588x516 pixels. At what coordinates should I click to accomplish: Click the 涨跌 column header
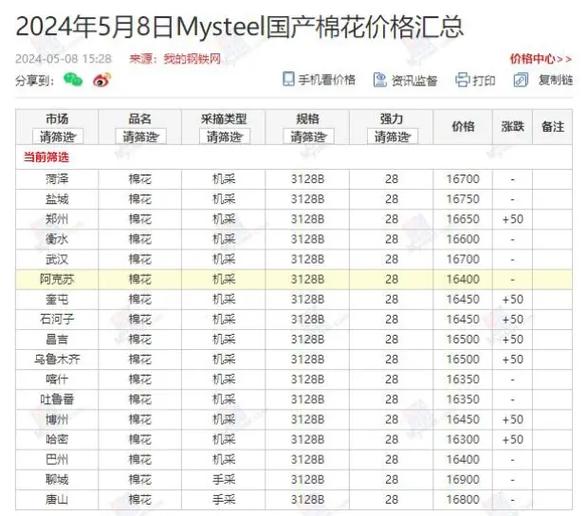513,127
